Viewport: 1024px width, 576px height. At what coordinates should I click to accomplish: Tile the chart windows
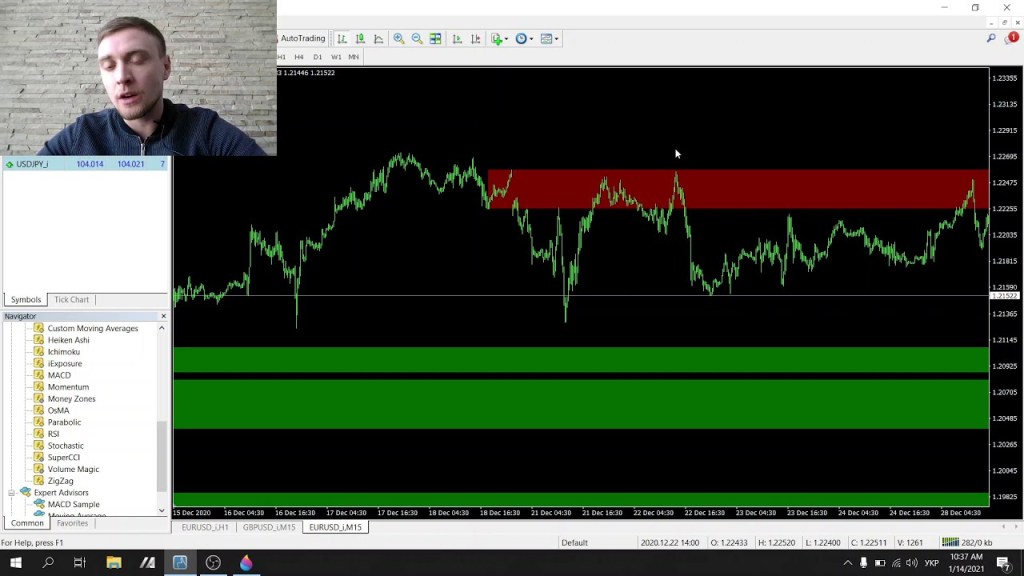coord(435,38)
